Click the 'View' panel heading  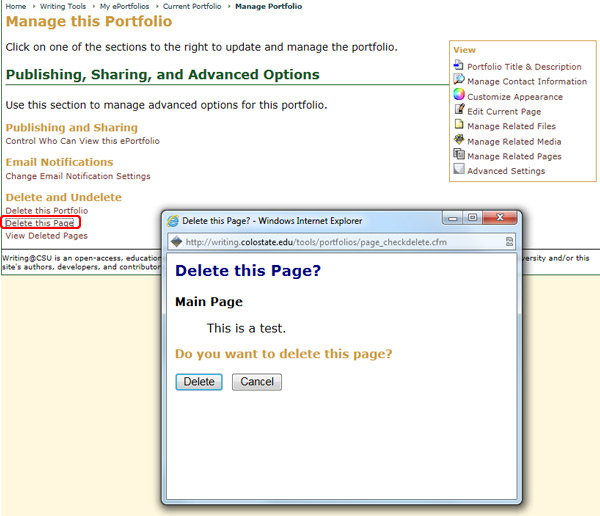(464, 50)
